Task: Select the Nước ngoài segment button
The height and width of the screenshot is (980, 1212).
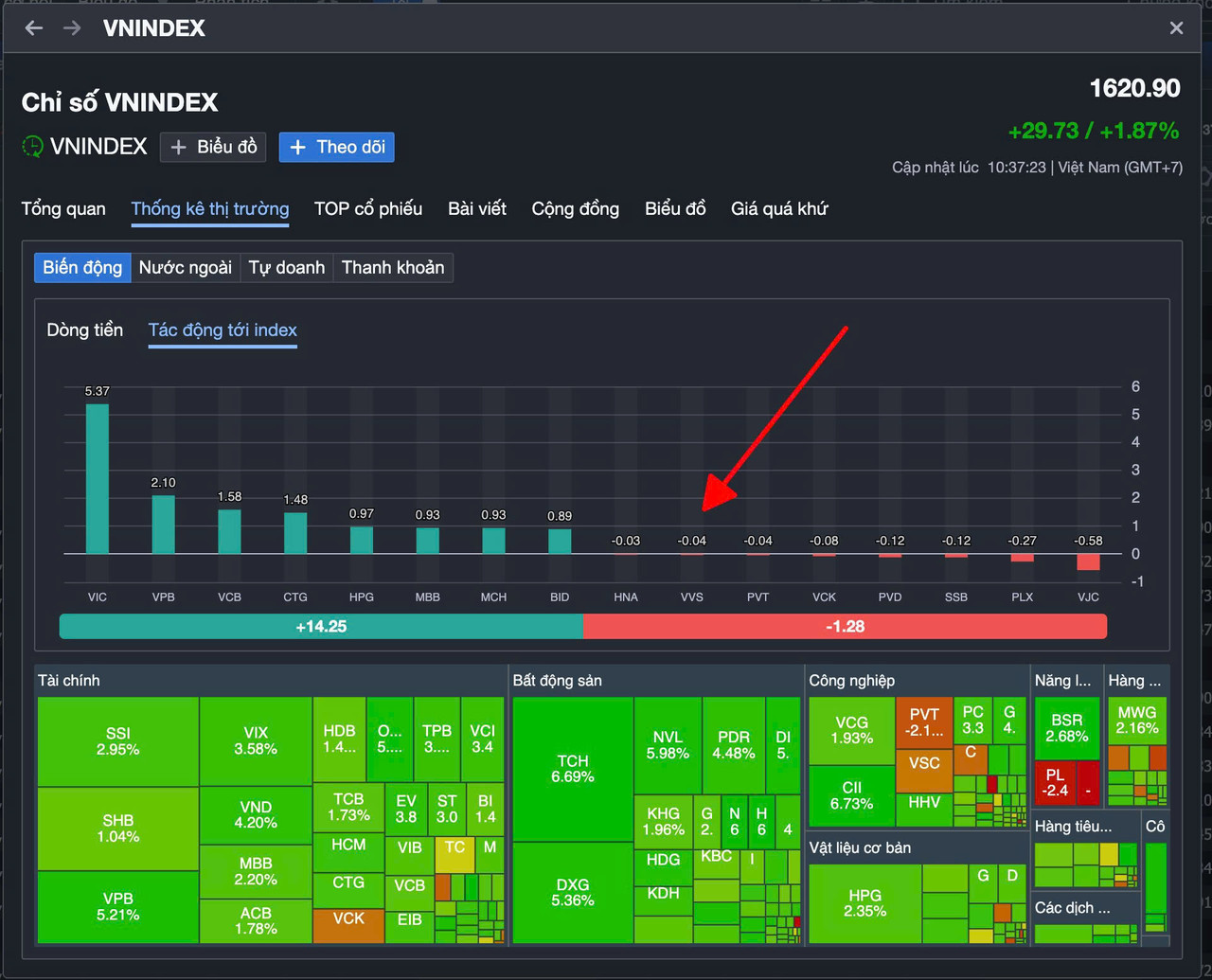Action: tap(186, 267)
